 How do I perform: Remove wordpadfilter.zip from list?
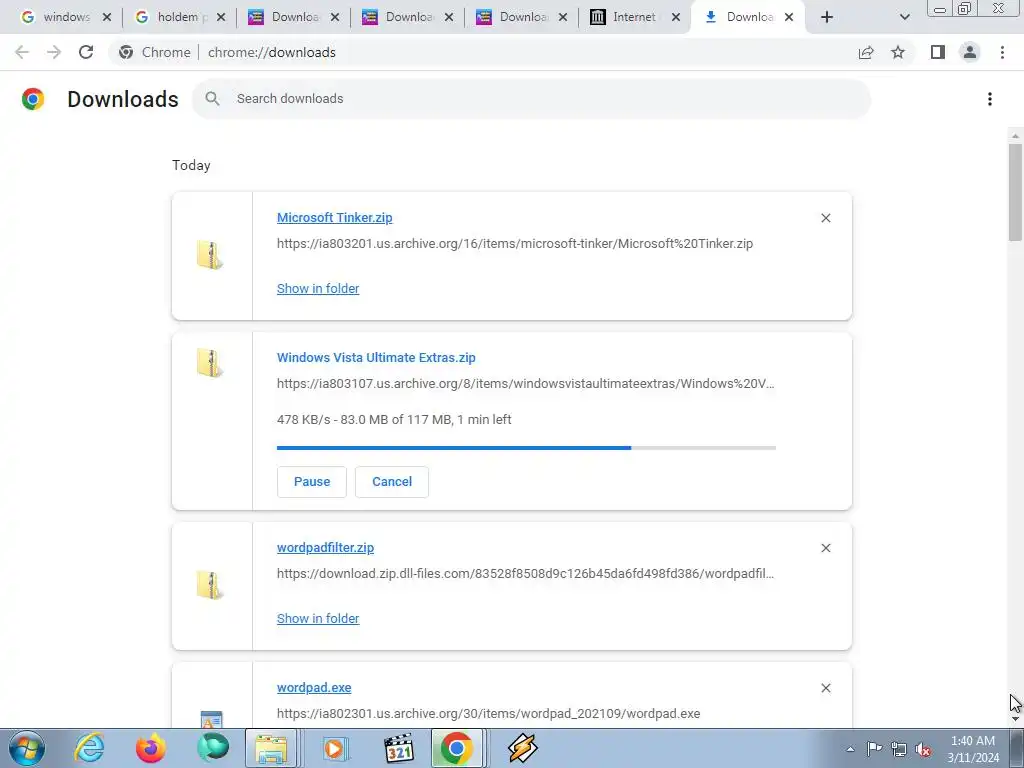pos(825,548)
